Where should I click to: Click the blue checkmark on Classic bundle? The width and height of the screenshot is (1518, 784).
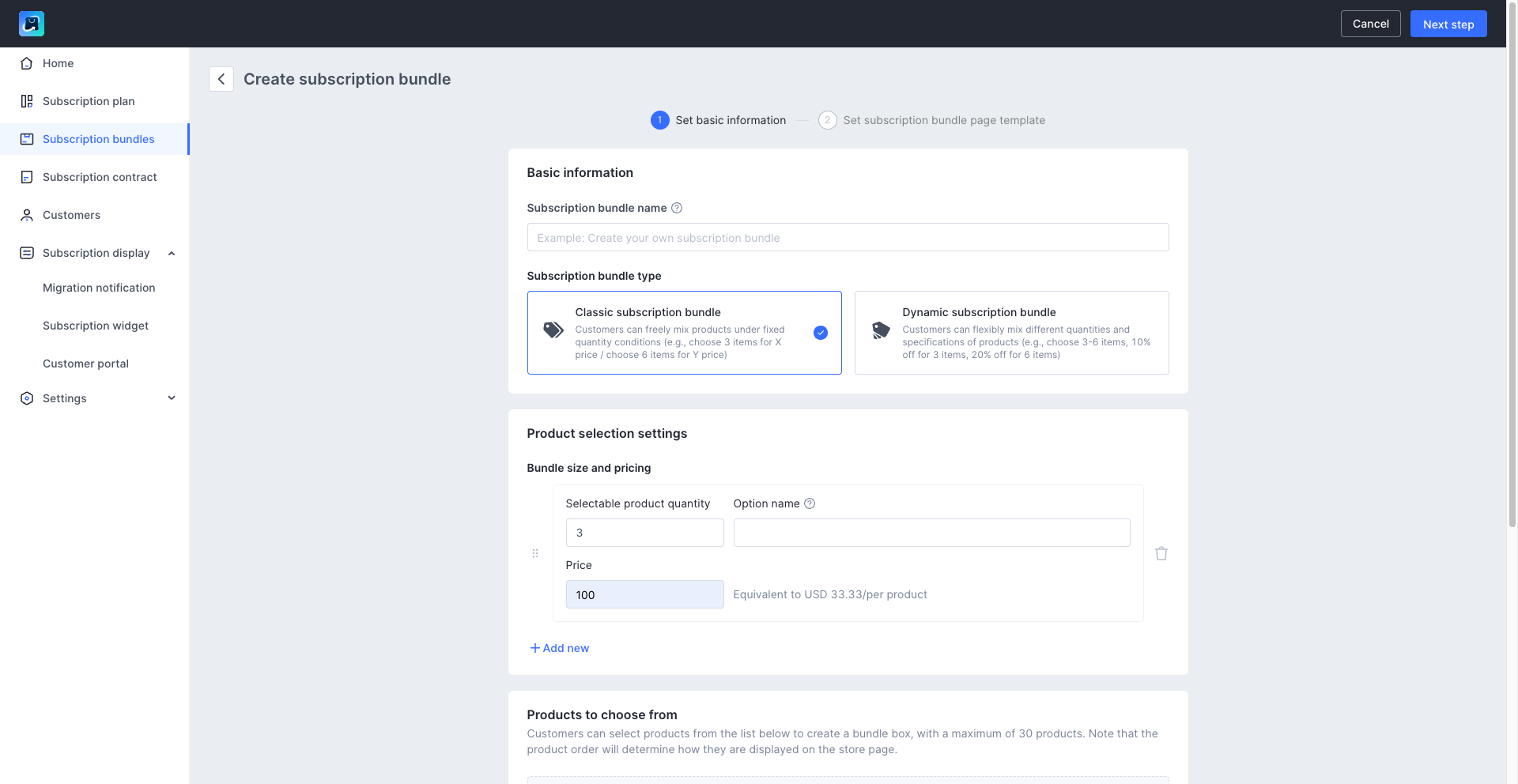tap(821, 333)
